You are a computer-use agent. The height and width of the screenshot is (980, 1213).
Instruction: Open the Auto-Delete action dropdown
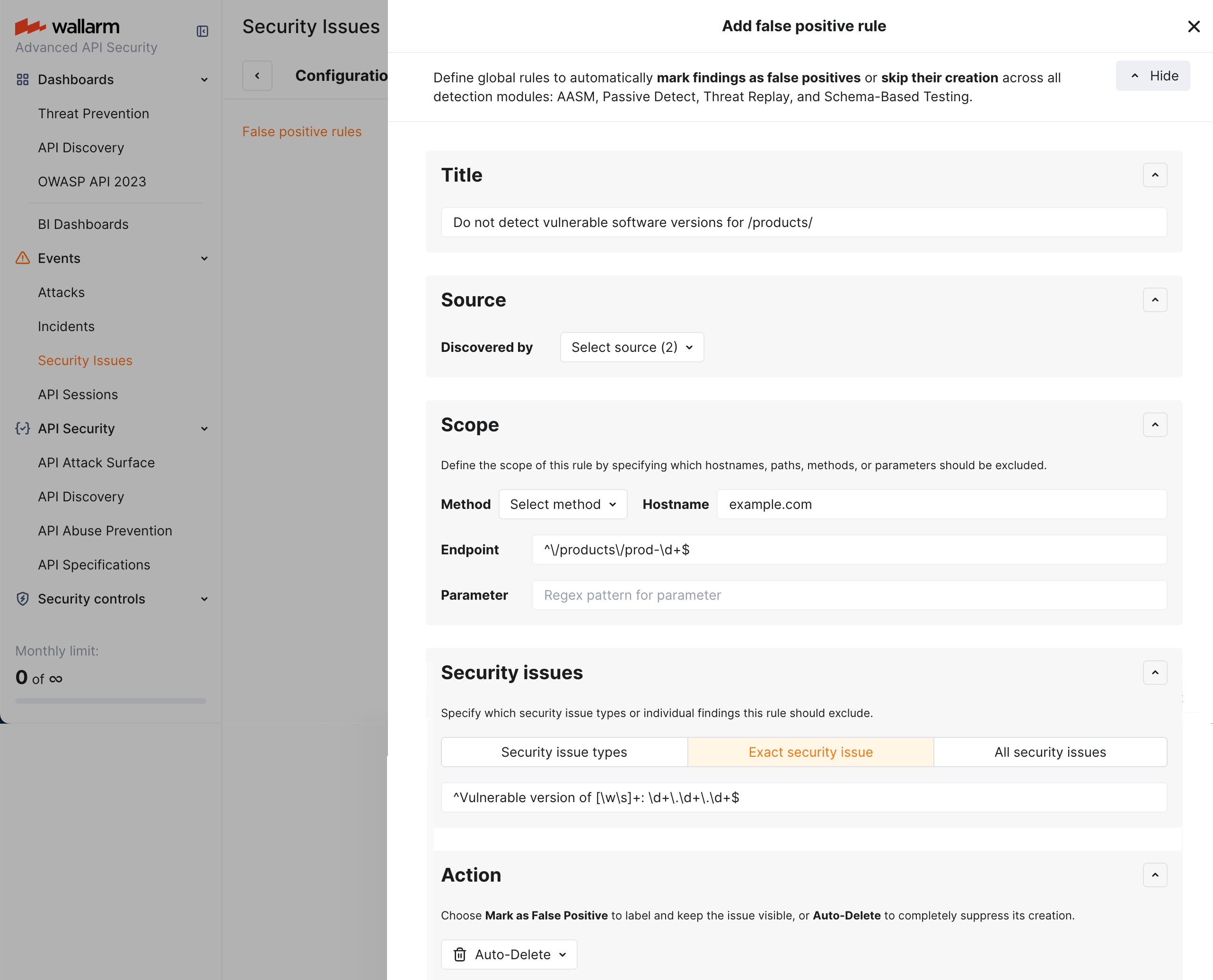[x=509, y=954]
